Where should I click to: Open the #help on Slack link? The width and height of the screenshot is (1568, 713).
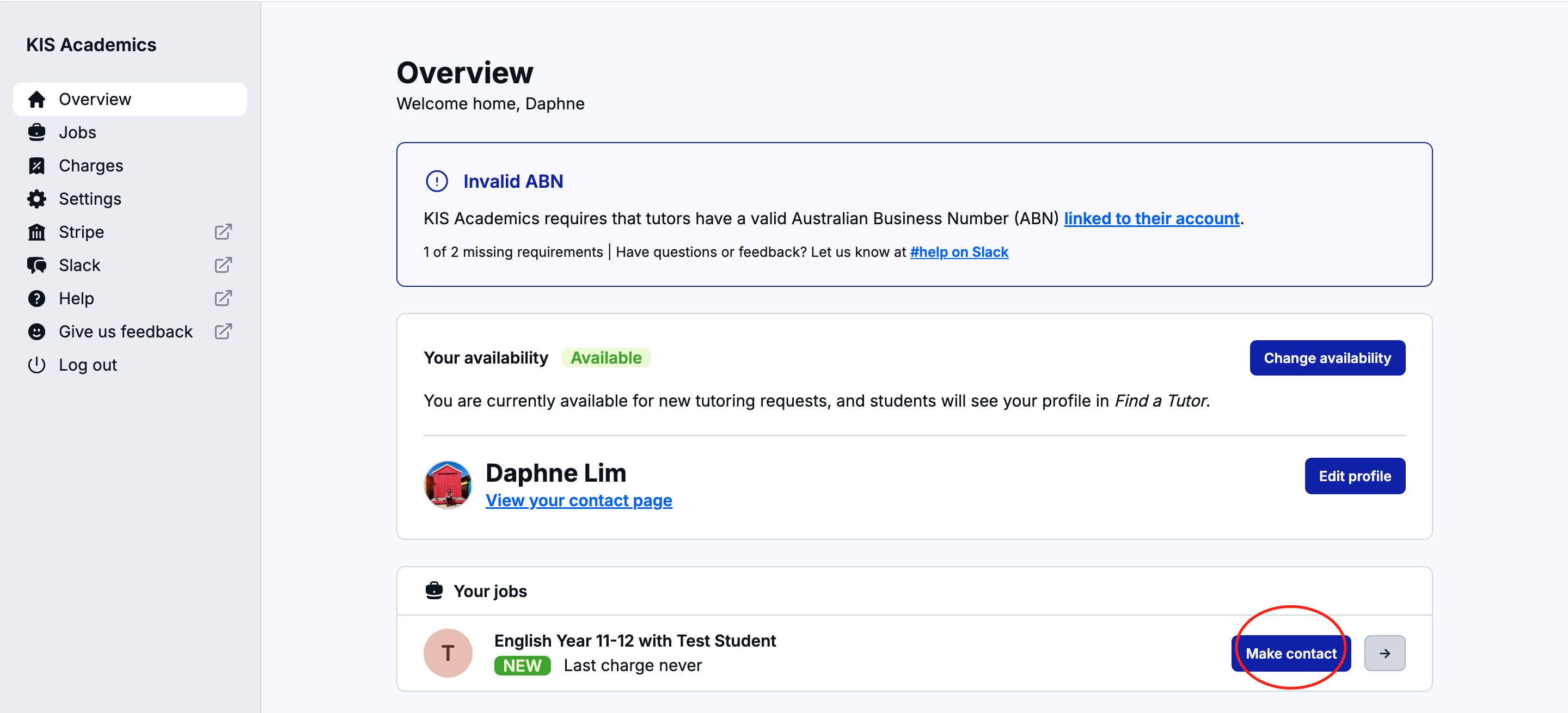pyautogui.click(x=959, y=252)
